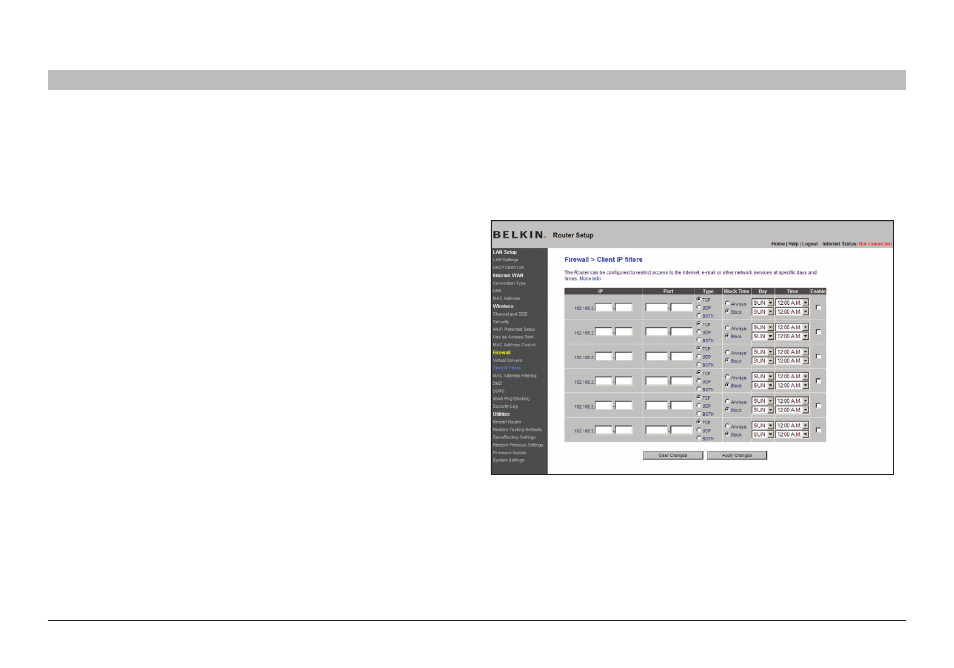Open LAN Settings in the sidebar
The width and height of the screenshot is (954, 668).
505,260
